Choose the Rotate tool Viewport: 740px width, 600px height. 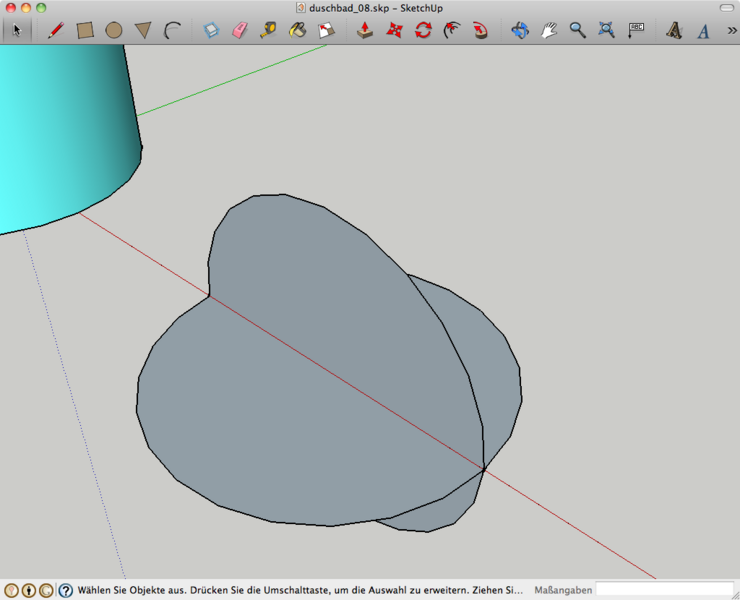tap(423, 30)
